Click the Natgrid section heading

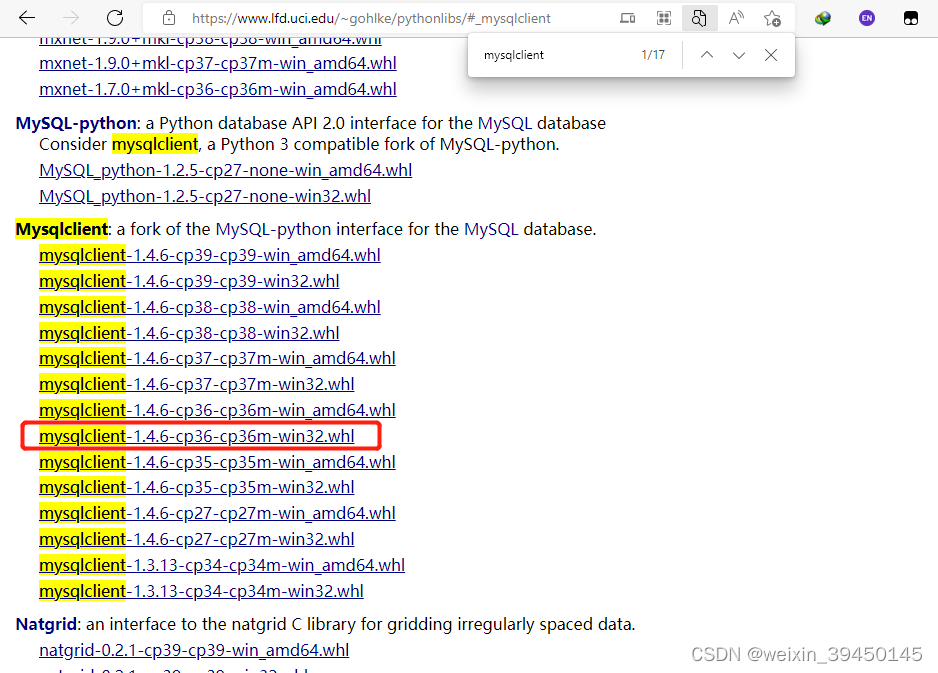pos(46,625)
